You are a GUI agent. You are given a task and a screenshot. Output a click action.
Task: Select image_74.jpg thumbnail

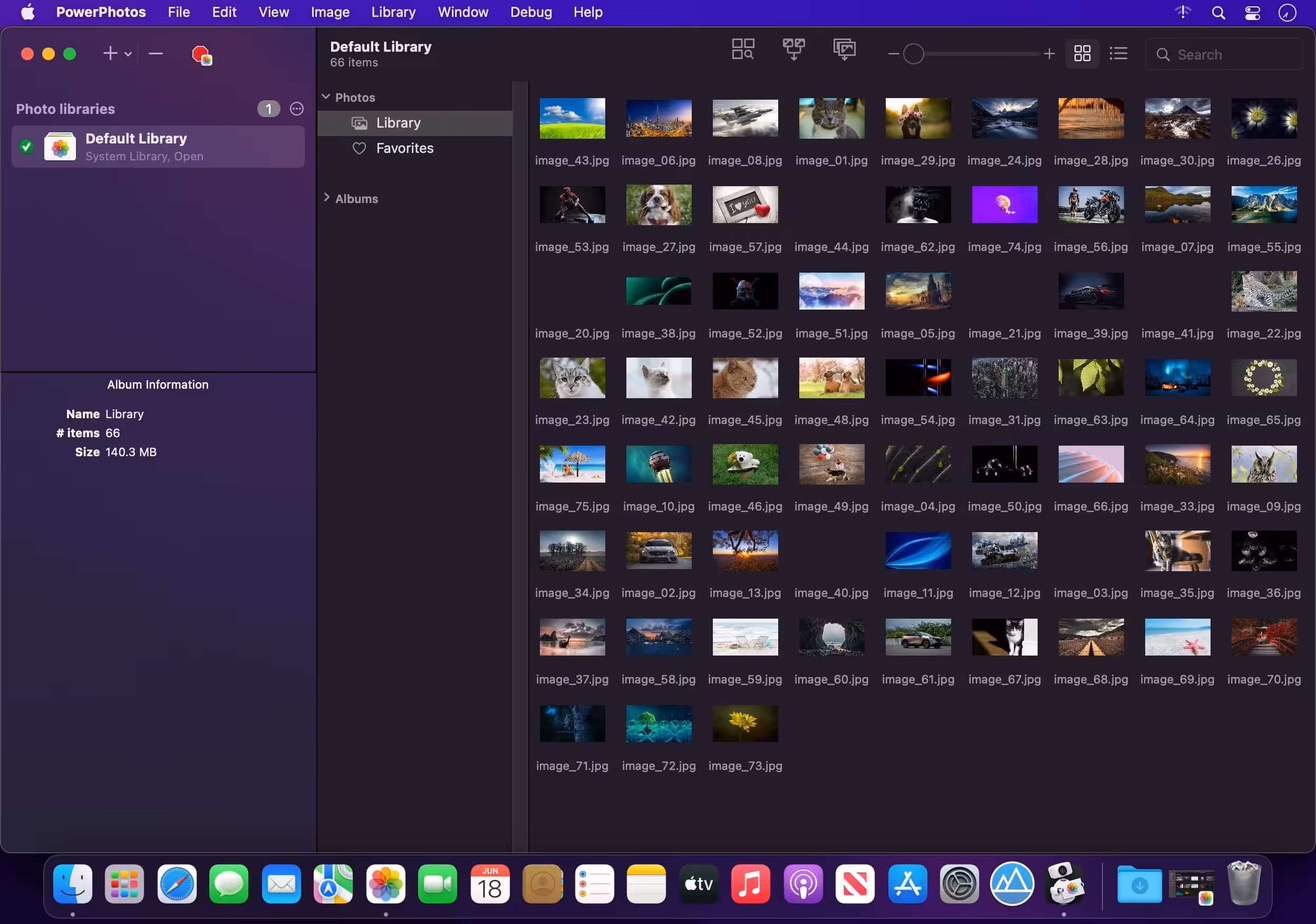[x=1004, y=205]
